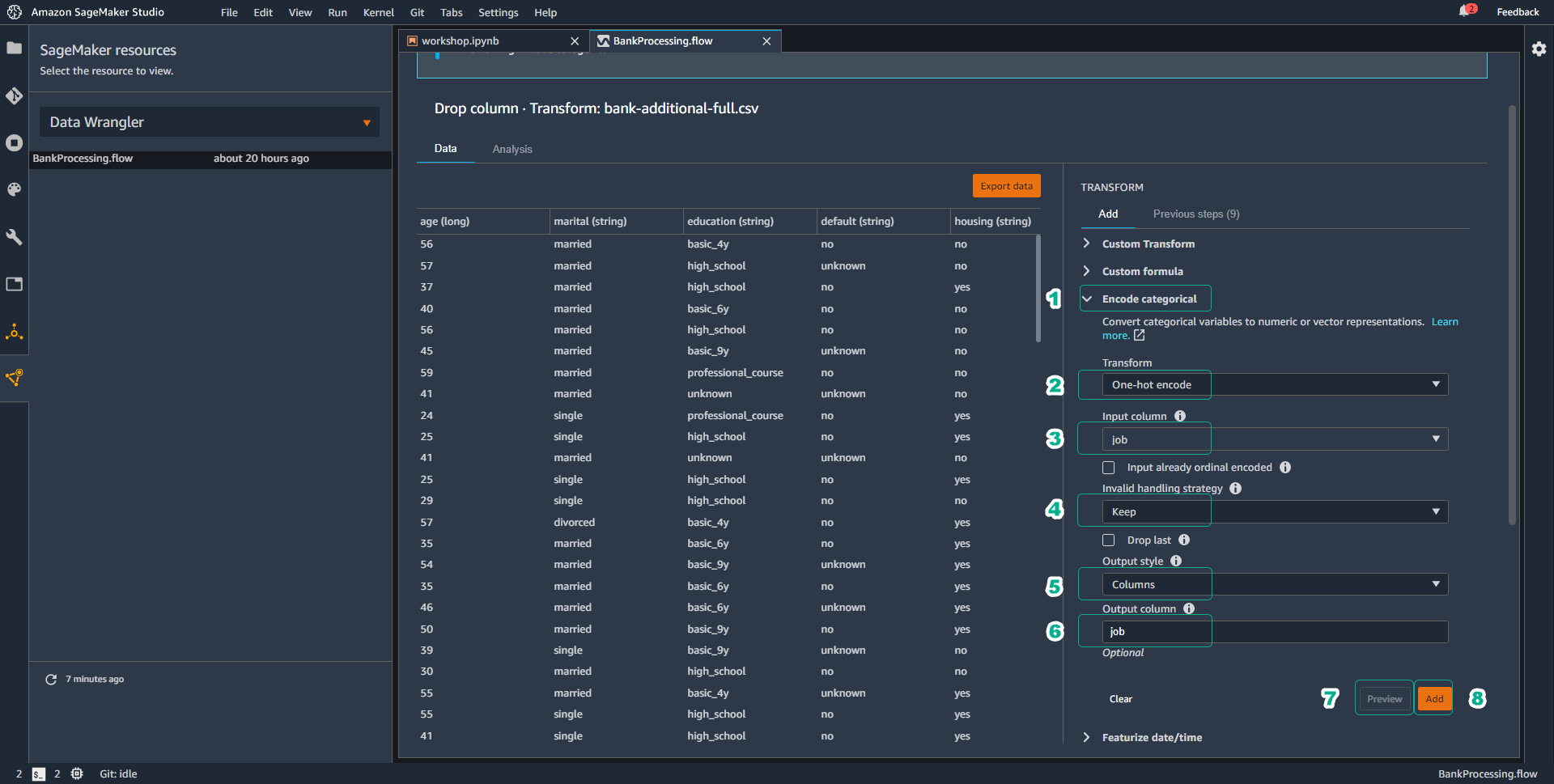The height and width of the screenshot is (784, 1554).
Task: Click the Preview button
Action: (x=1384, y=699)
